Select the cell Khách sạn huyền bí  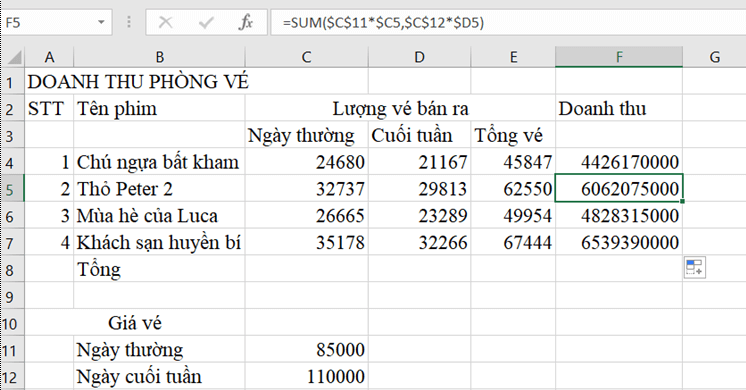159,243
